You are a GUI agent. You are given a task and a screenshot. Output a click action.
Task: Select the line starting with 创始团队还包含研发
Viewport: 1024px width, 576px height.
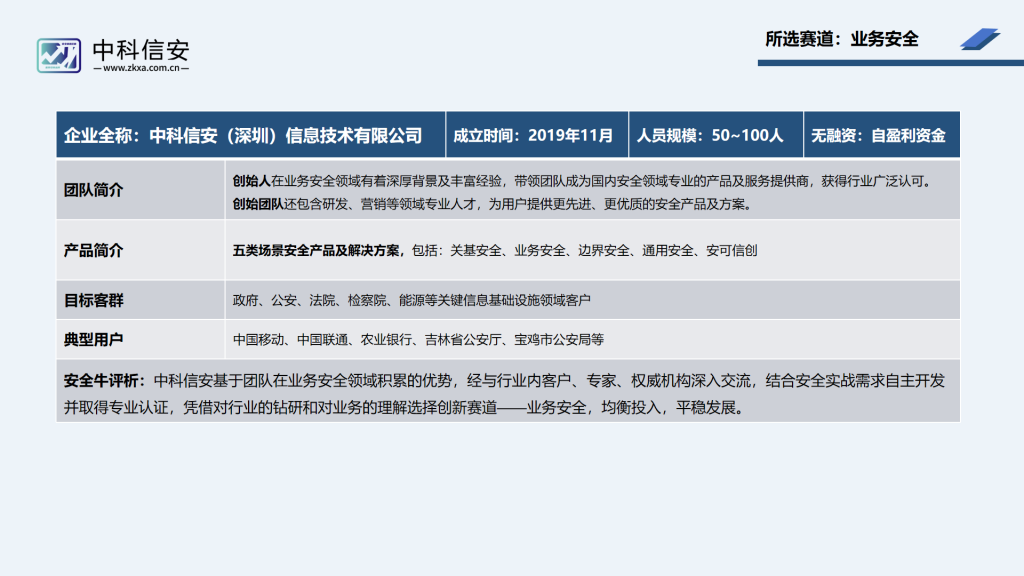click(x=494, y=204)
